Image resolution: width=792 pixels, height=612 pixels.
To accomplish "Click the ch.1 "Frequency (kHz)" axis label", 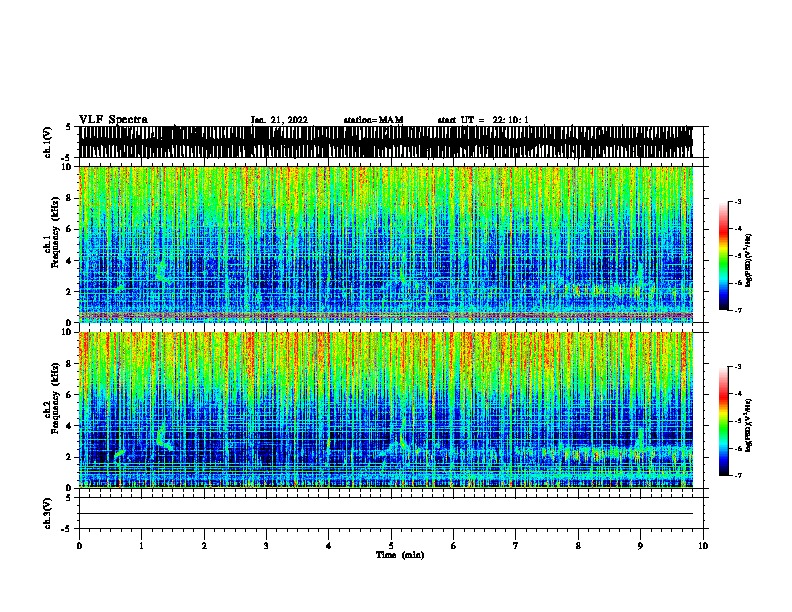I will coord(55,232).
